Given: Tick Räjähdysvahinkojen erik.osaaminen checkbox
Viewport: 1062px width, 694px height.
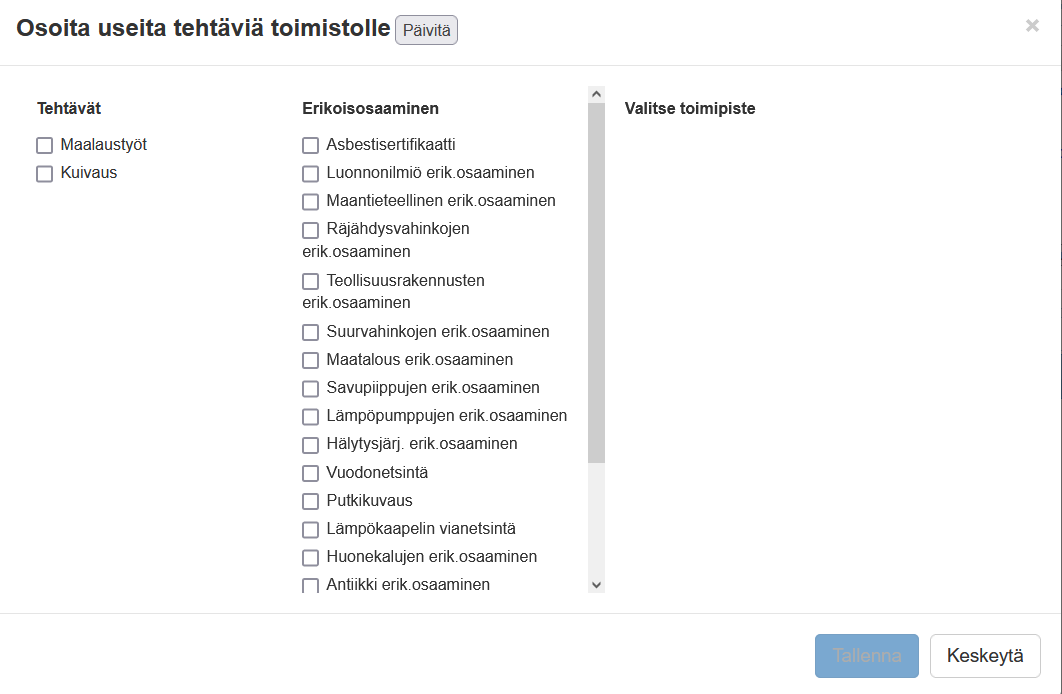Looking at the screenshot, I should click(311, 230).
